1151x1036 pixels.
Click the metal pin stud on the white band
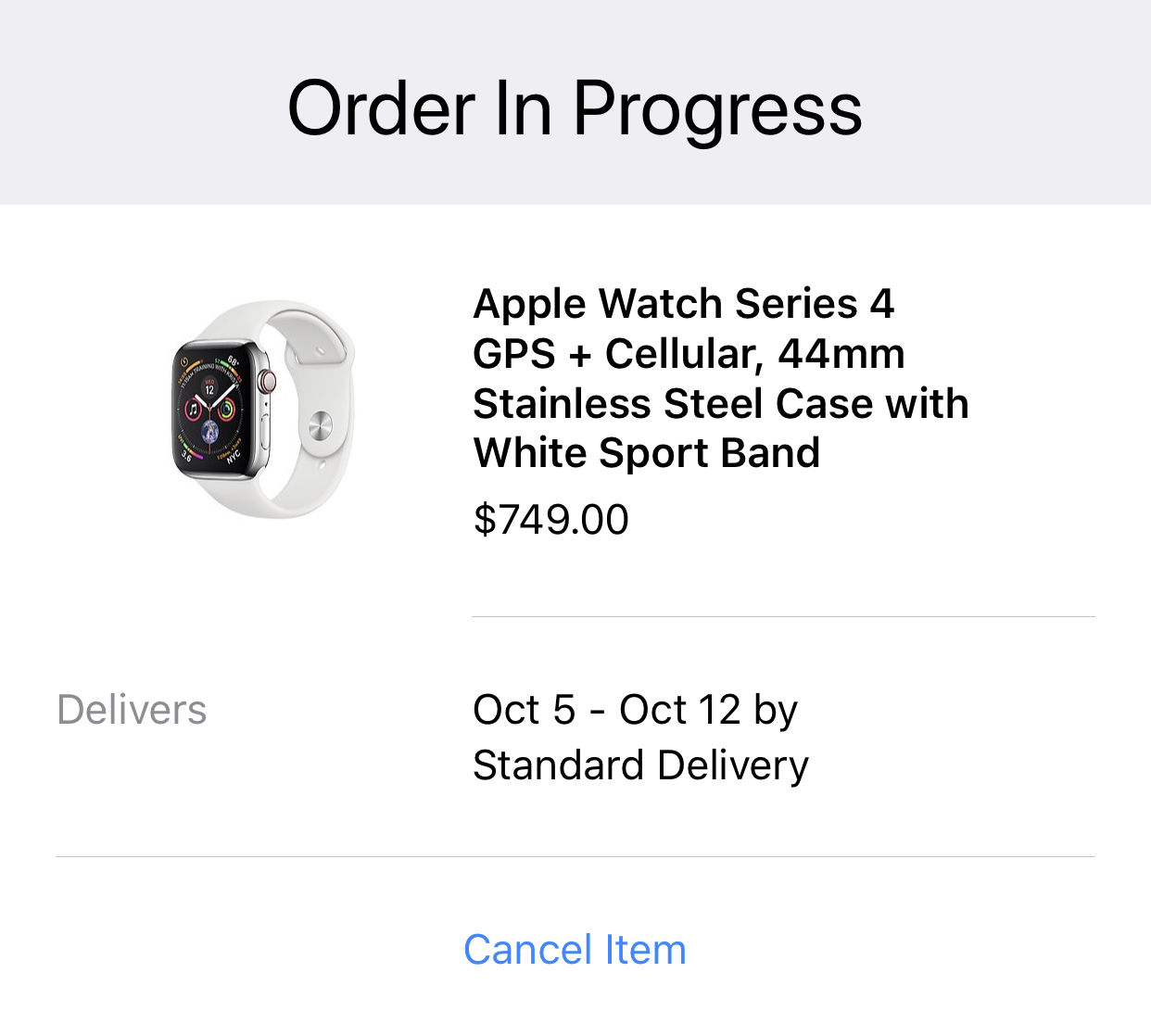[x=319, y=427]
